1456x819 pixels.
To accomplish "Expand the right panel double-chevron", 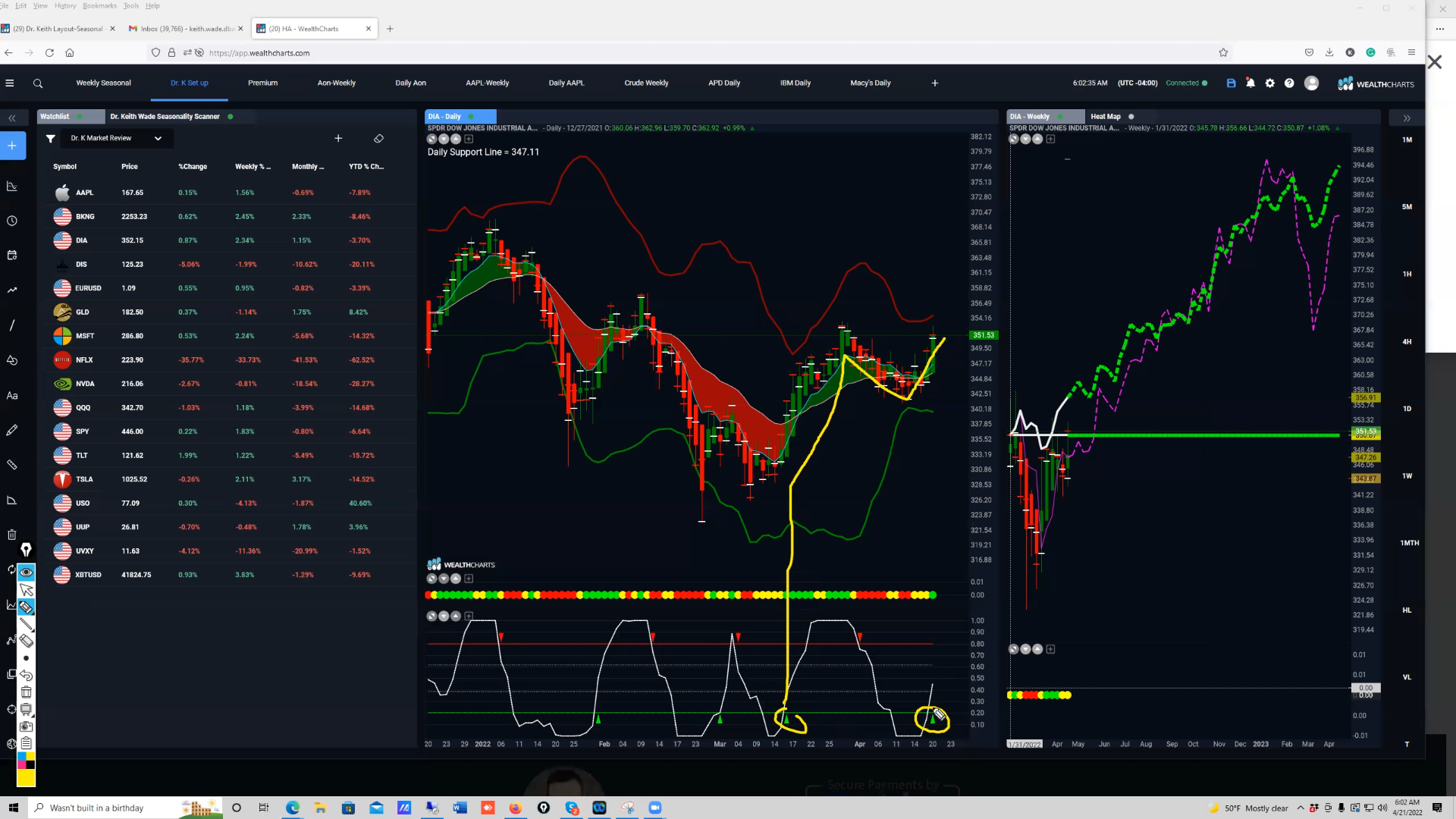I will click(1407, 118).
